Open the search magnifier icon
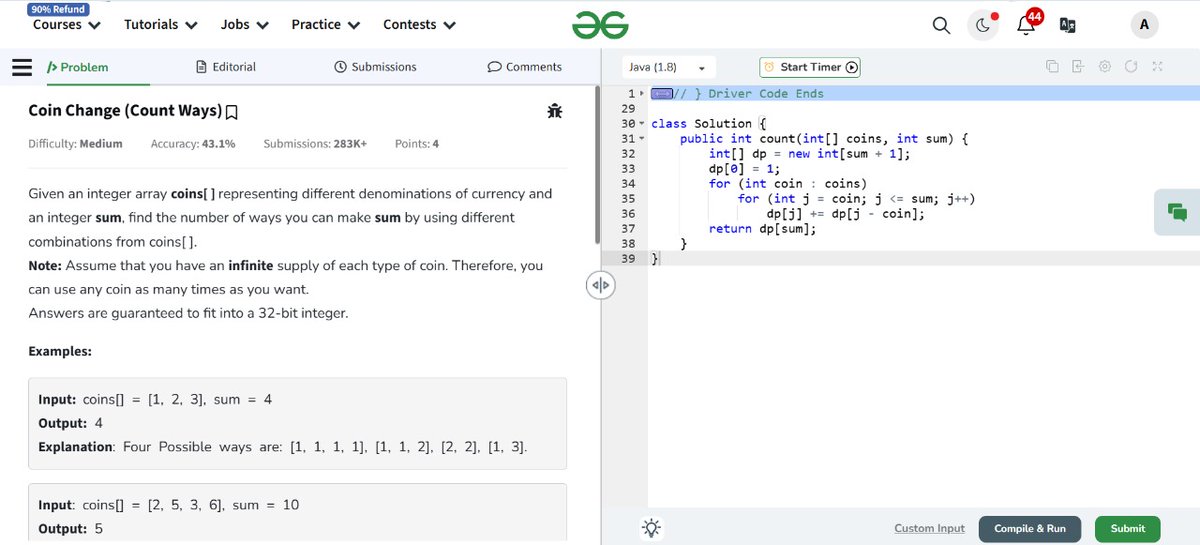 point(941,25)
